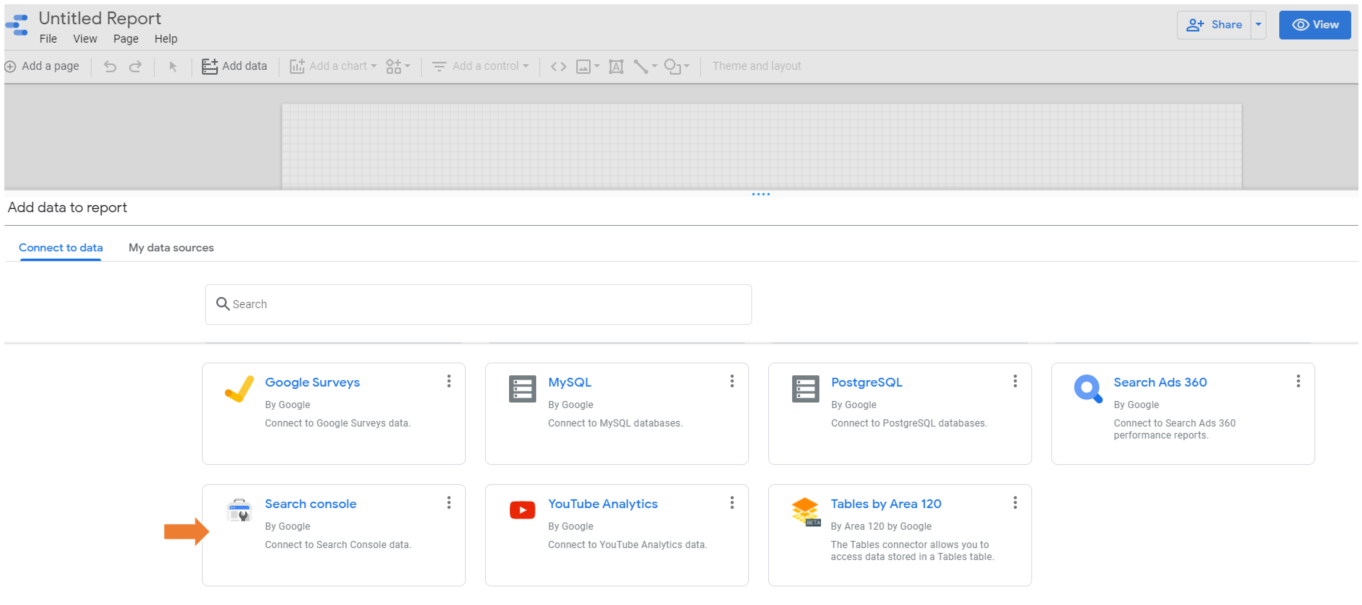This screenshot has height=605, width=1362.
Task: Open PostgreSQL more options menu
Action: tap(1015, 381)
